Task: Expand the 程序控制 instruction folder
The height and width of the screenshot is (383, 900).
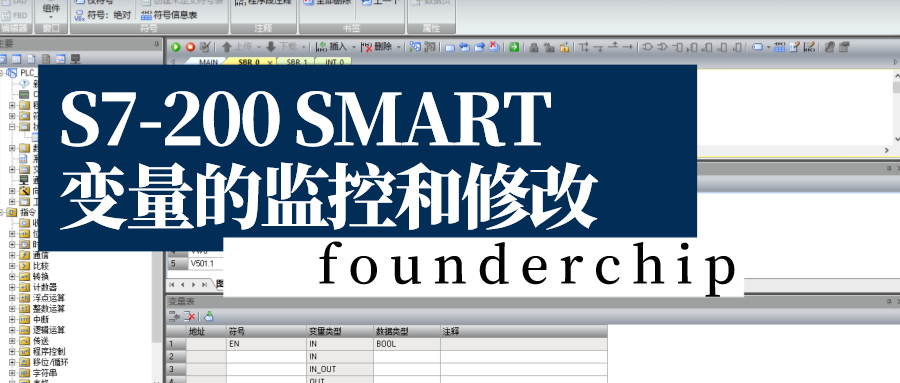Action: [12, 351]
